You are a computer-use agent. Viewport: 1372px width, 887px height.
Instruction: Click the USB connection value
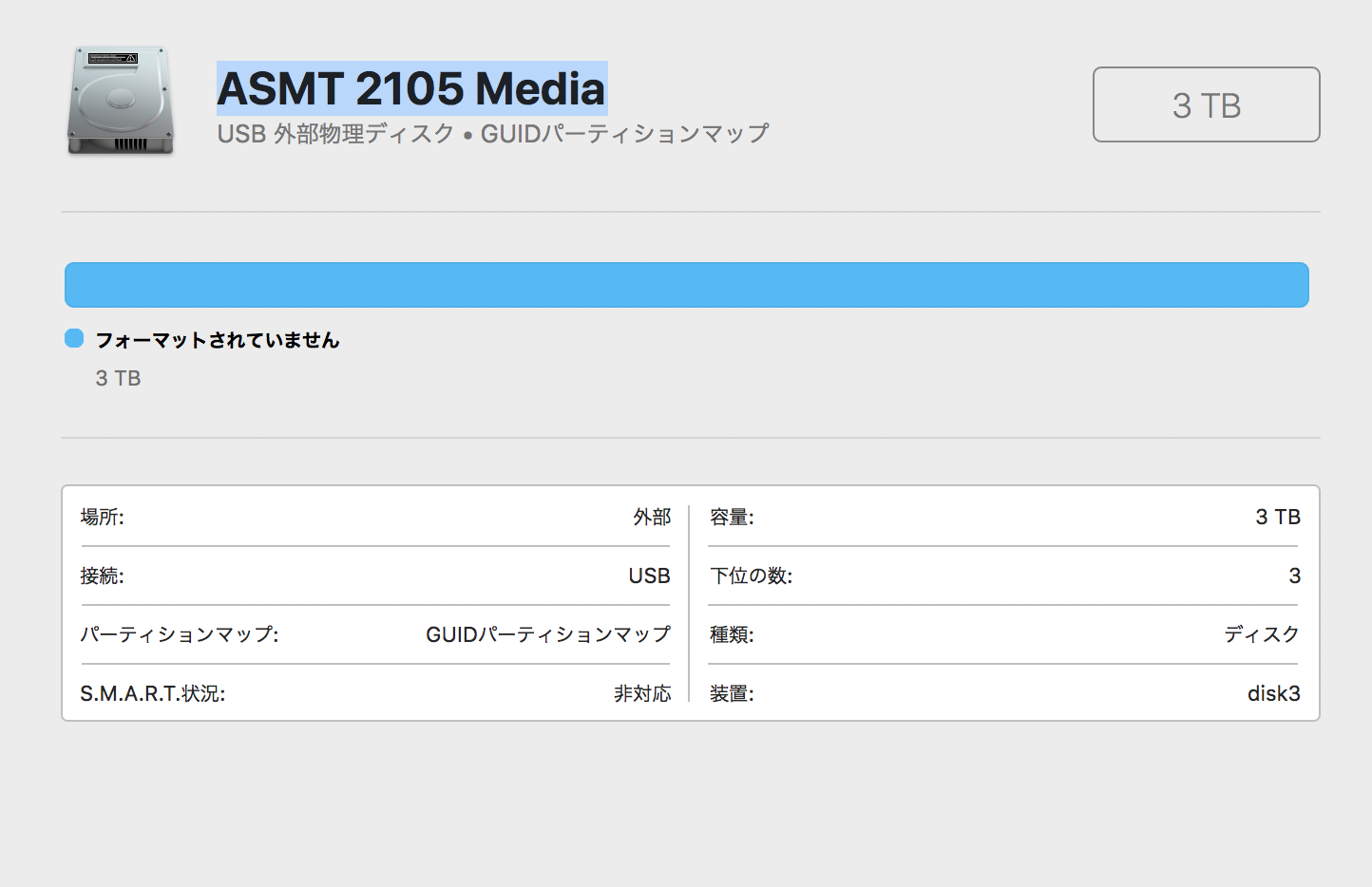coord(649,576)
